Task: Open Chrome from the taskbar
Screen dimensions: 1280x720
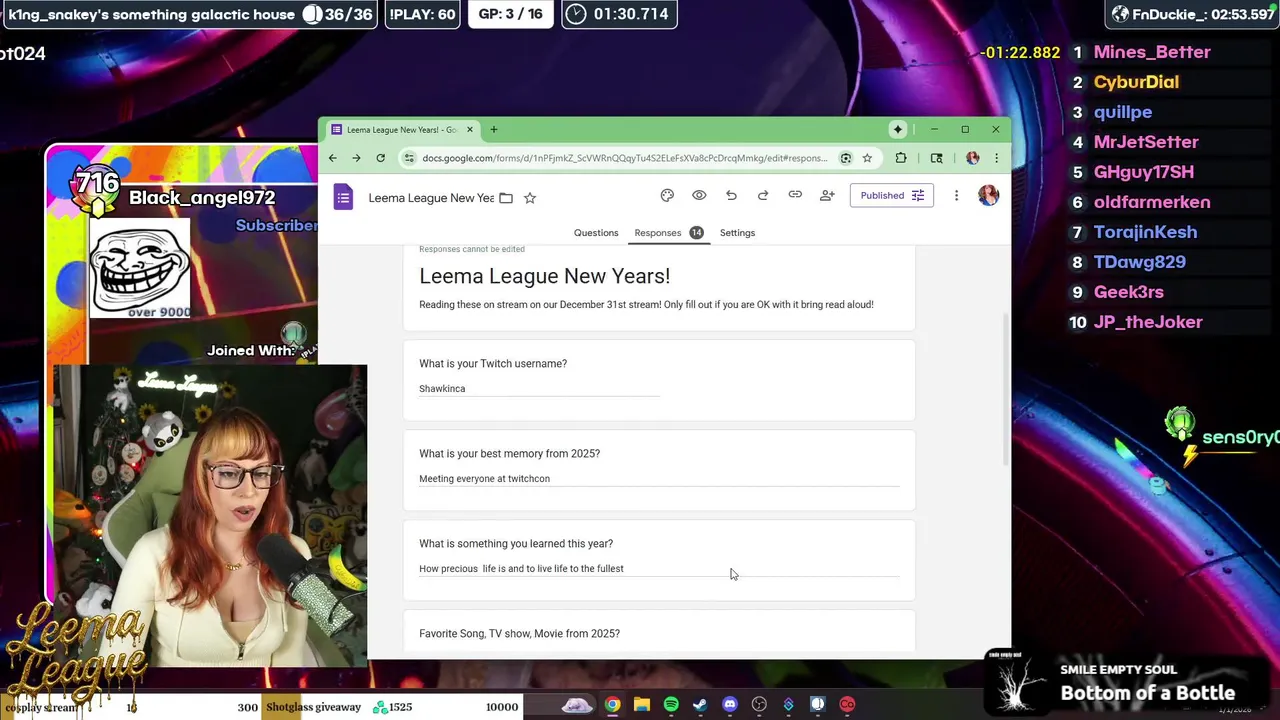Action: point(612,705)
